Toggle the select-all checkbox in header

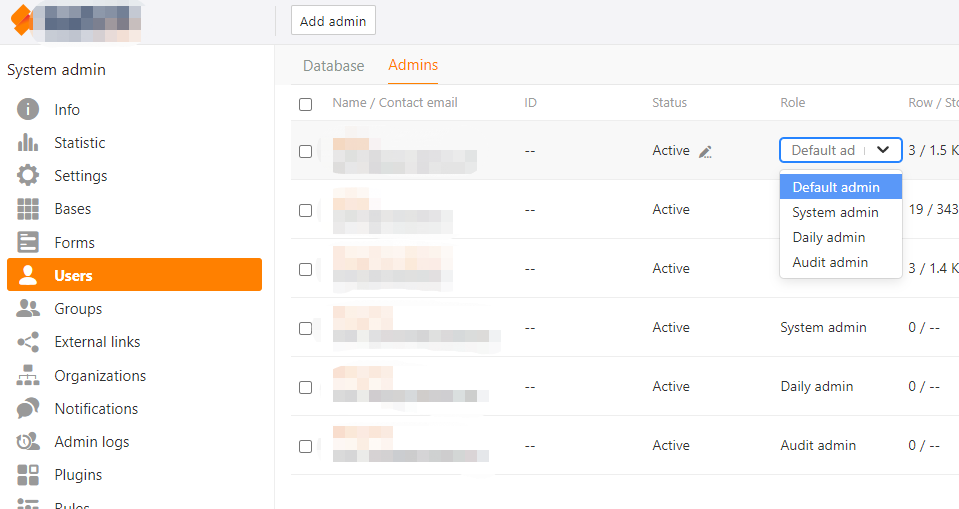[x=306, y=104]
